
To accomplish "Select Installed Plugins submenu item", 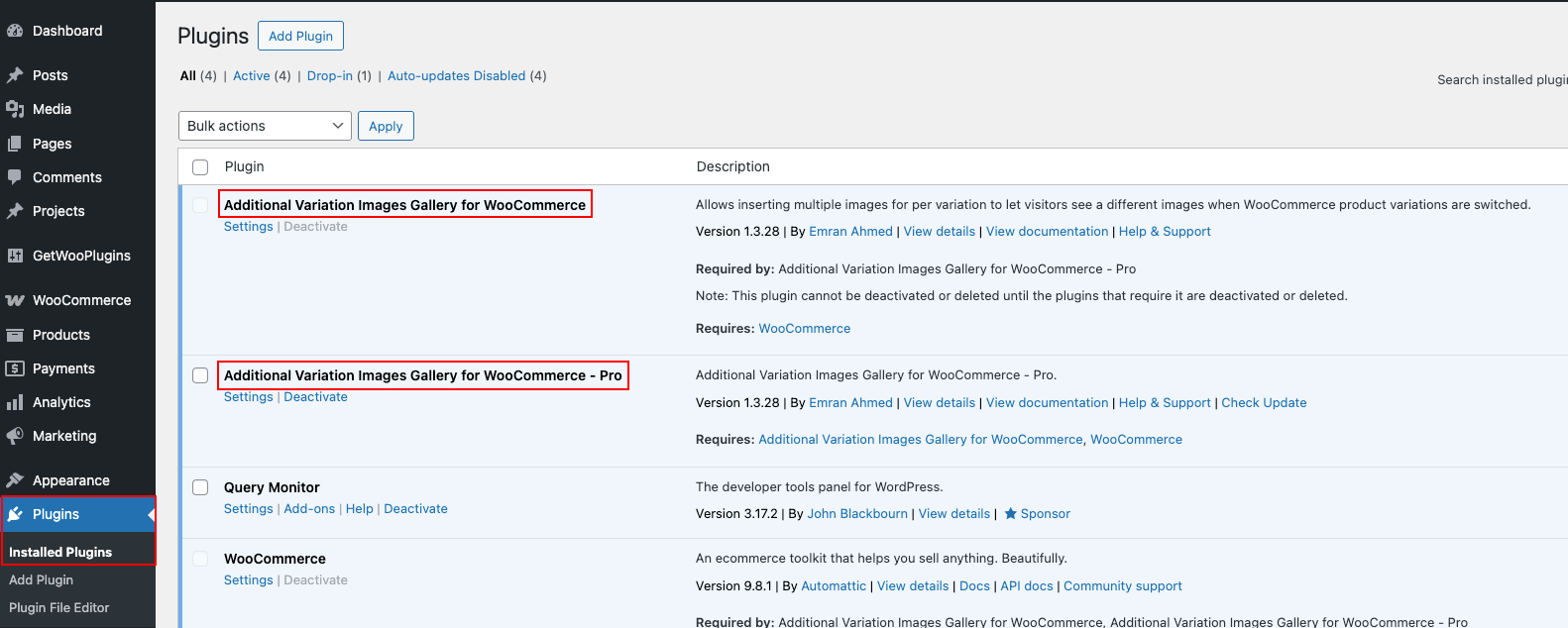I will (x=60, y=552).
